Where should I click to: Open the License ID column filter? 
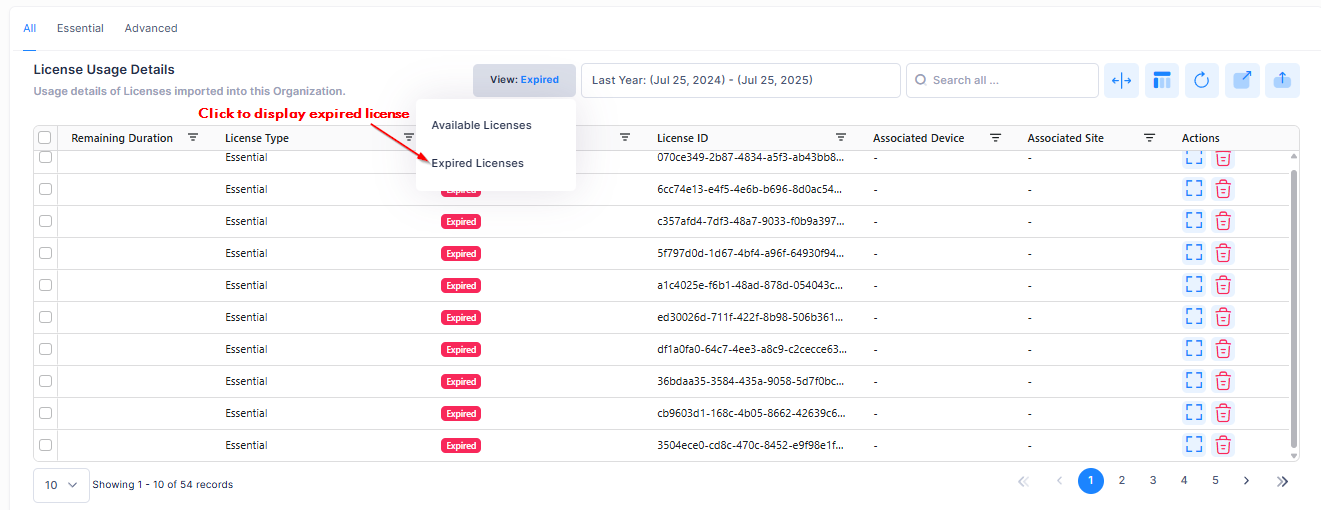click(841, 138)
